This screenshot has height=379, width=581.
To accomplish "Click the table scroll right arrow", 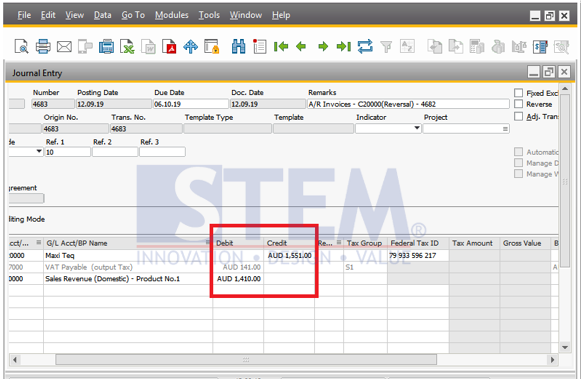I will pos(552,359).
